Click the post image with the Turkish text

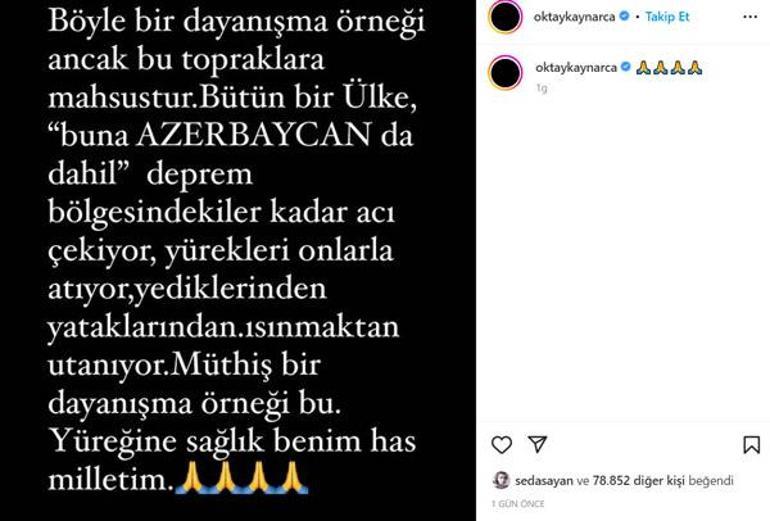(238, 260)
